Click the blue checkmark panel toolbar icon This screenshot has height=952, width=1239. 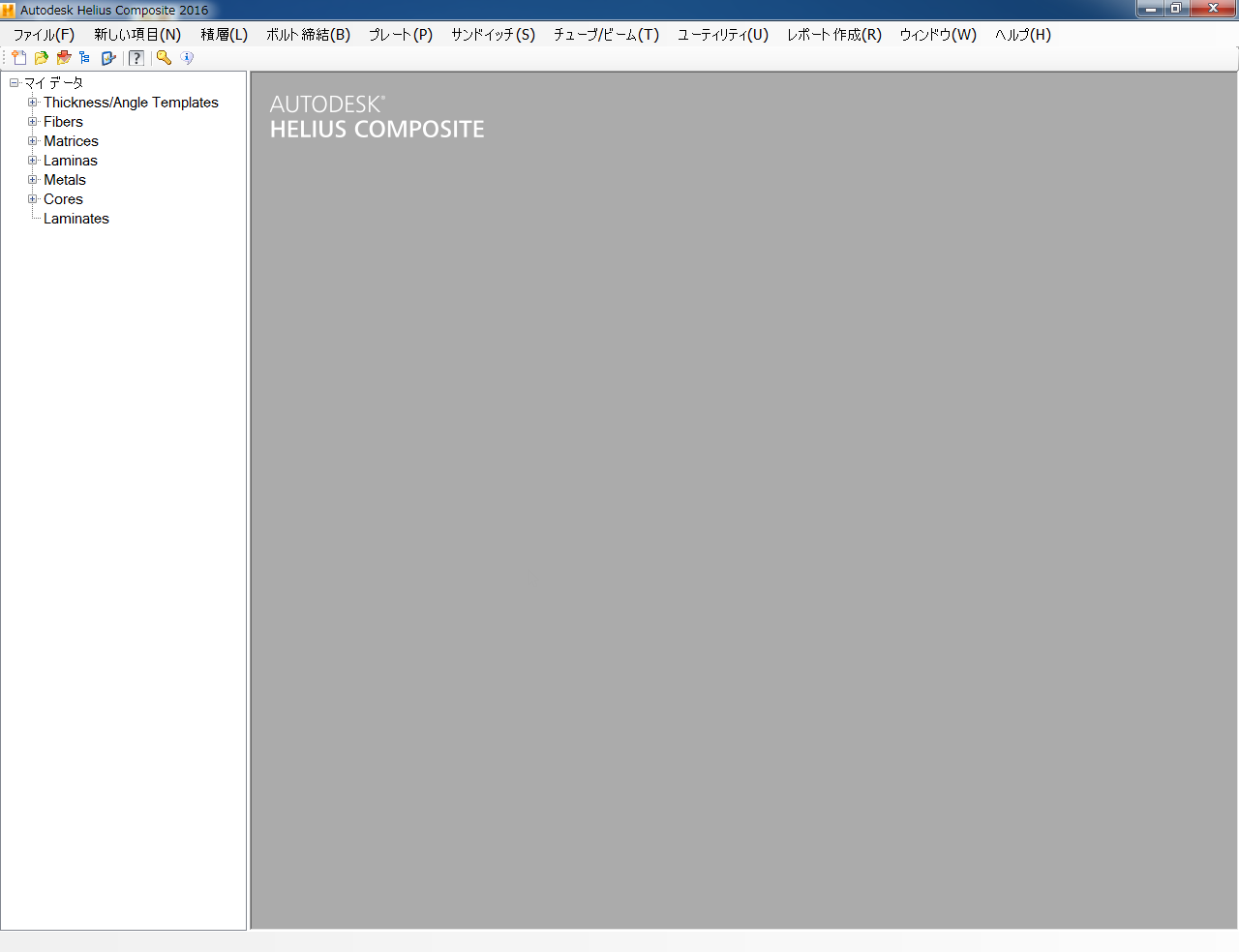click(x=108, y=58)
